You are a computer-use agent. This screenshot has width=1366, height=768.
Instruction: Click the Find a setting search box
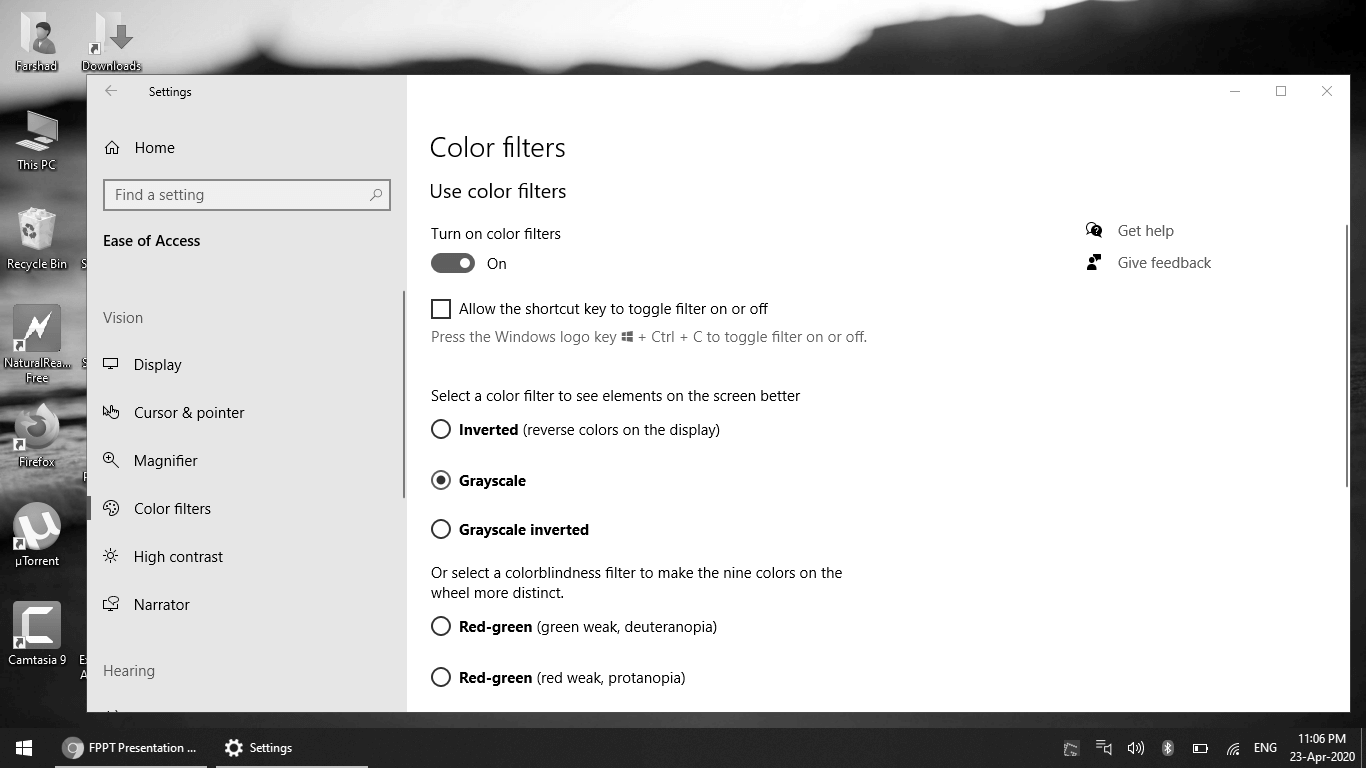coord(246,195)
